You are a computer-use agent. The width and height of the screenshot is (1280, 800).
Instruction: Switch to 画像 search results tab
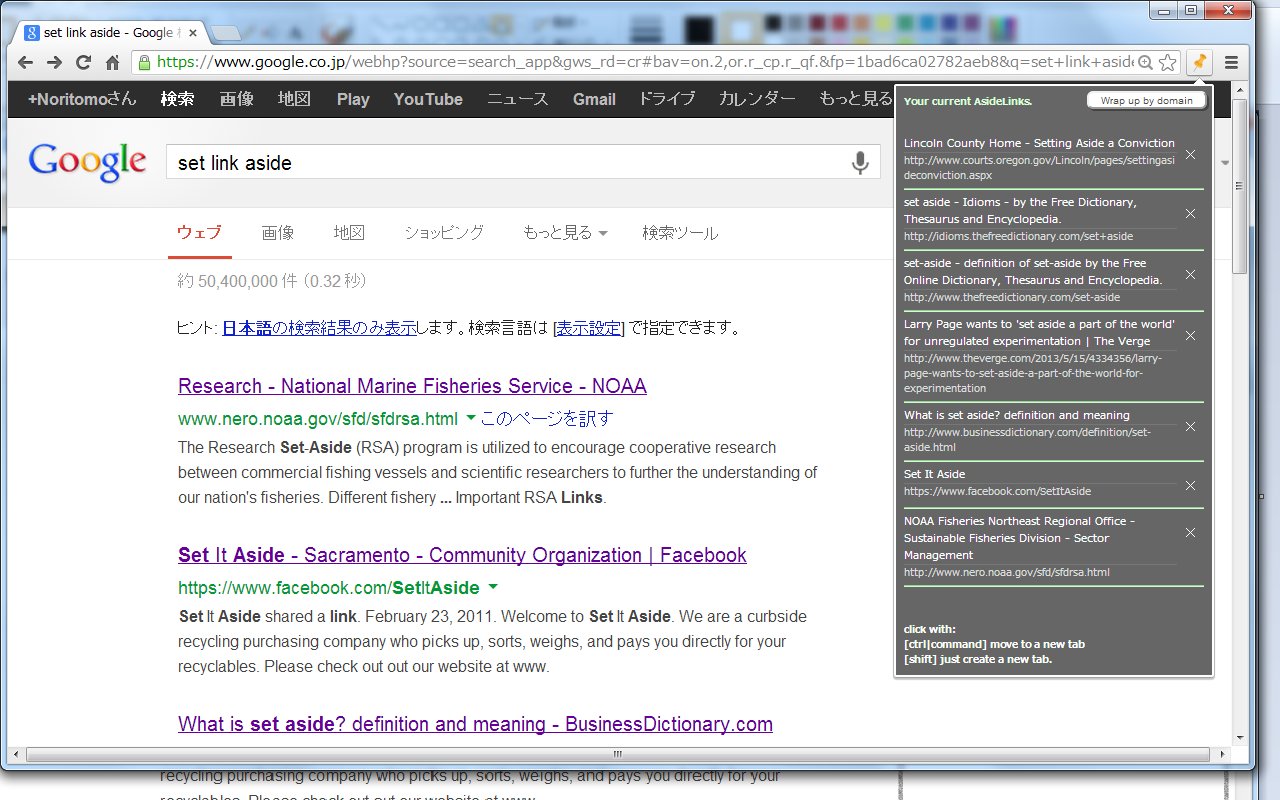point(278,233)
